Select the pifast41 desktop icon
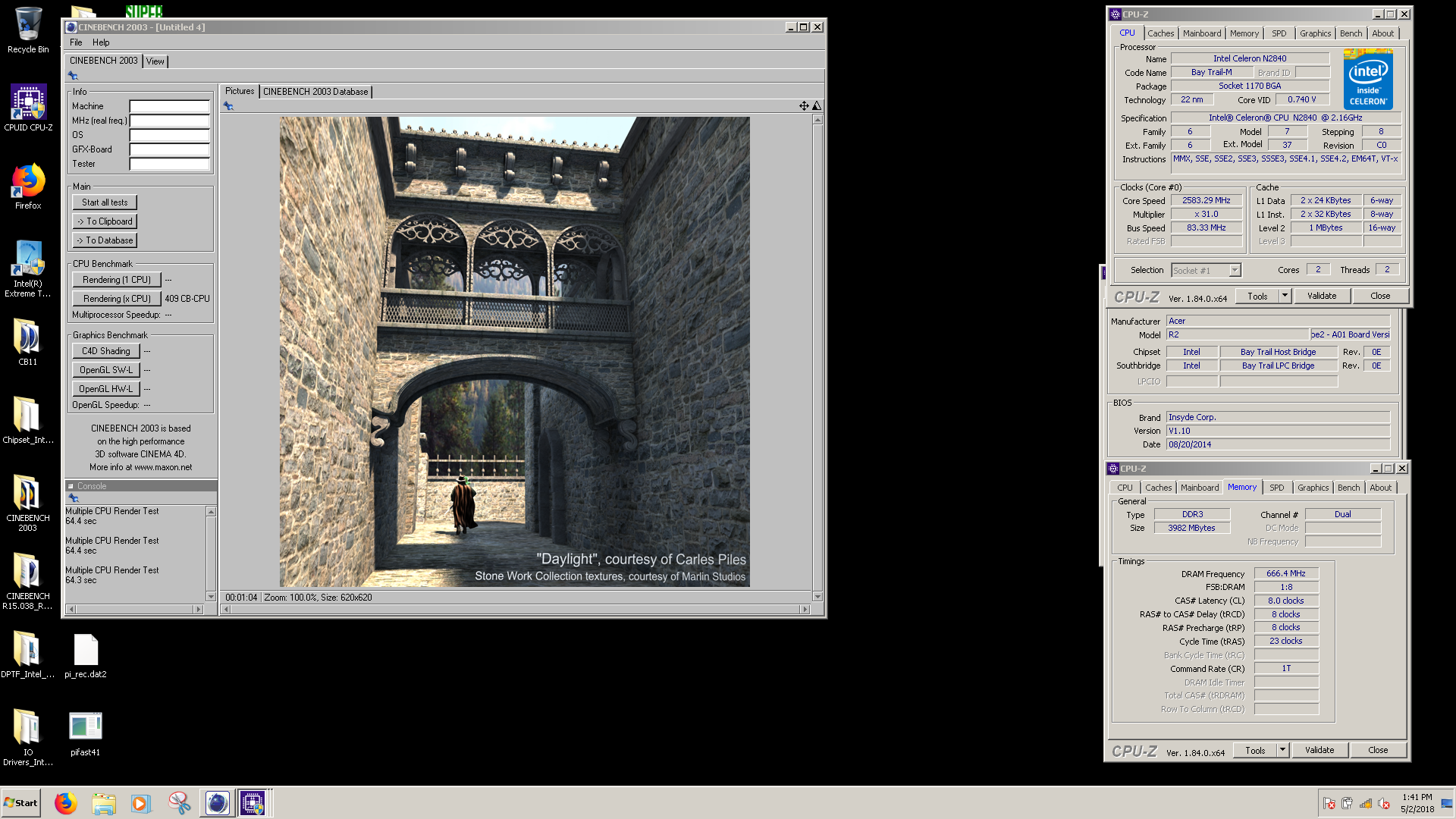The image size is (1456, 819). 86,734
